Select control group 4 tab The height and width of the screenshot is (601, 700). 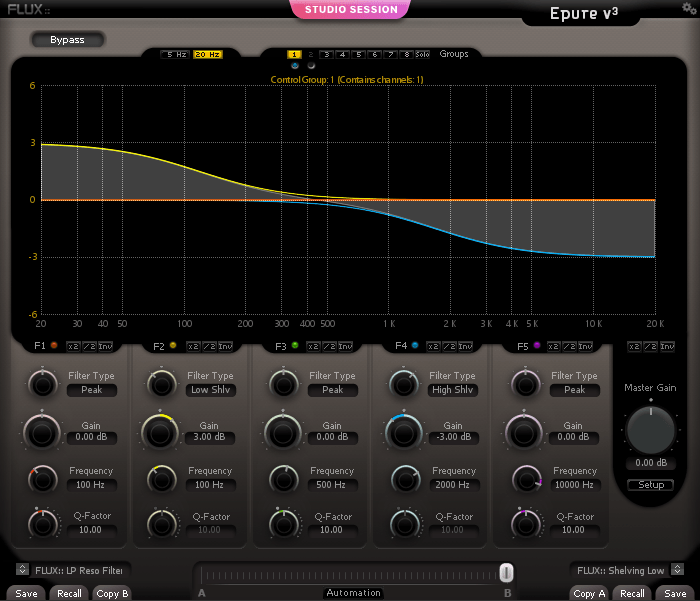click(x=342, y=54)
